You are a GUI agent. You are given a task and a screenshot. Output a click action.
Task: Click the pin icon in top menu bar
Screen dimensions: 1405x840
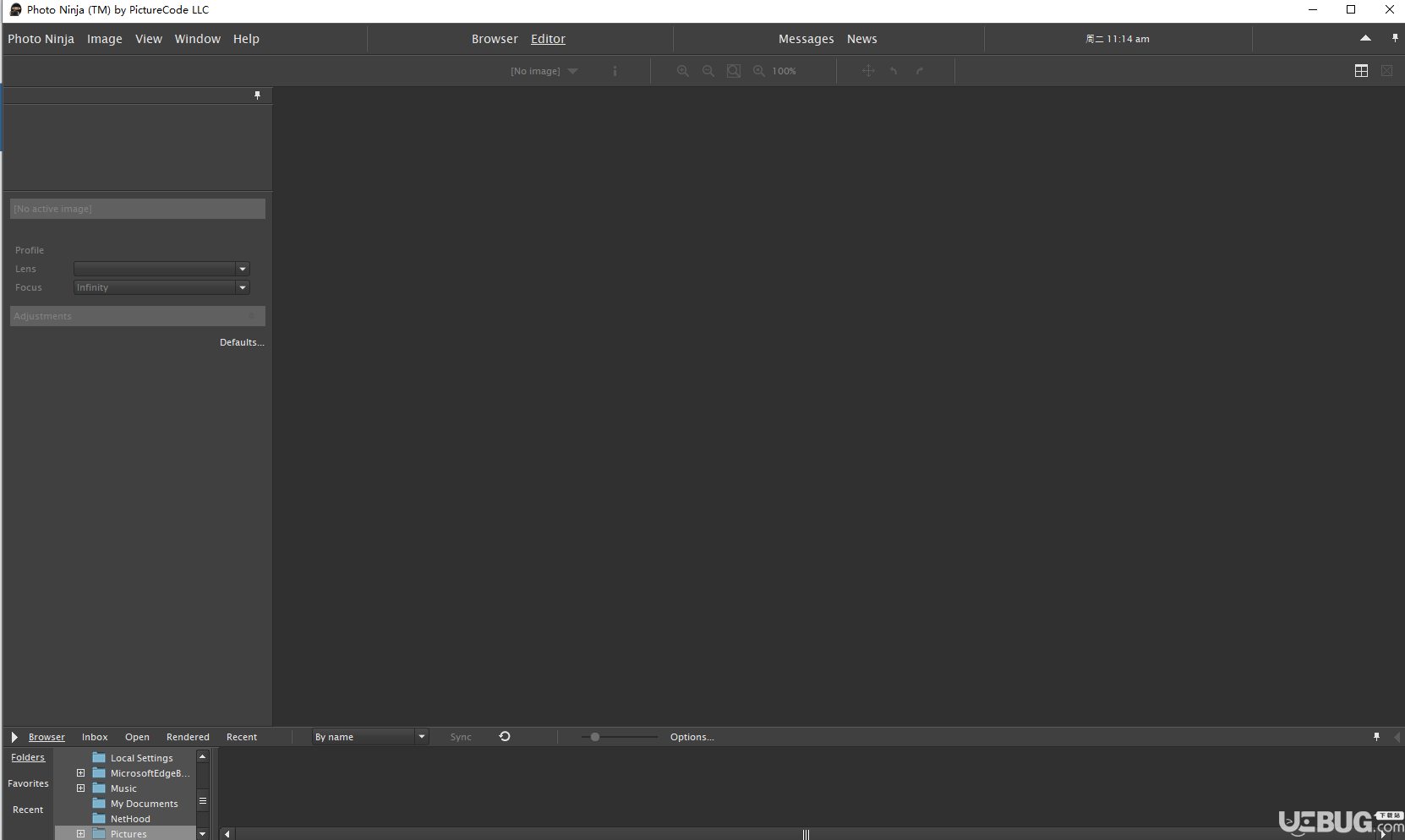pos(1395,38)
